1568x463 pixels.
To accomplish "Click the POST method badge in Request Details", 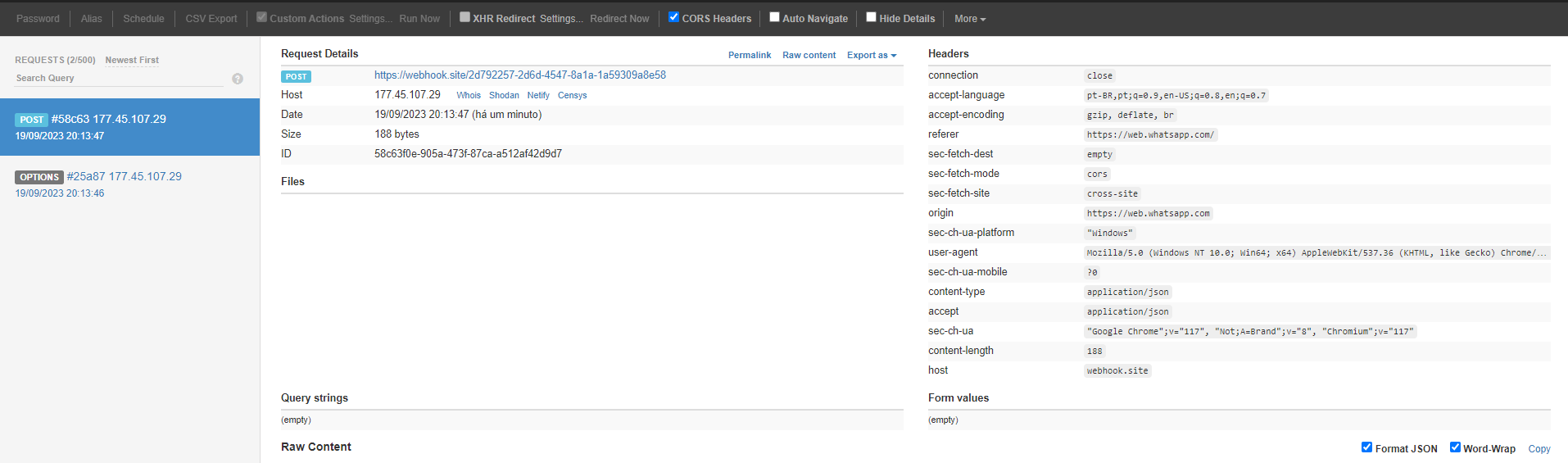I will 297,76.
